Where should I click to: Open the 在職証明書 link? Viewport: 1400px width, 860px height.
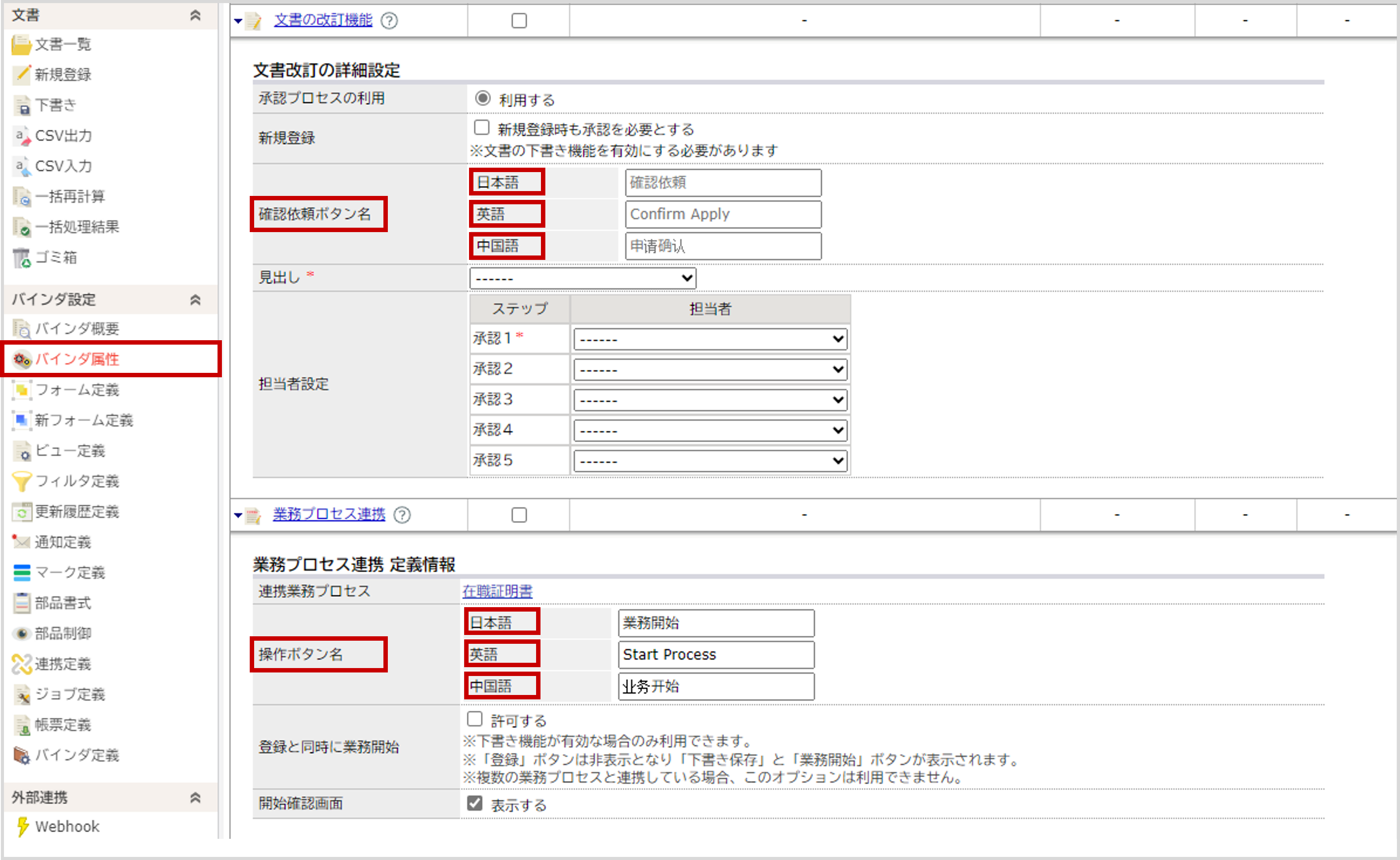(497, 592)
